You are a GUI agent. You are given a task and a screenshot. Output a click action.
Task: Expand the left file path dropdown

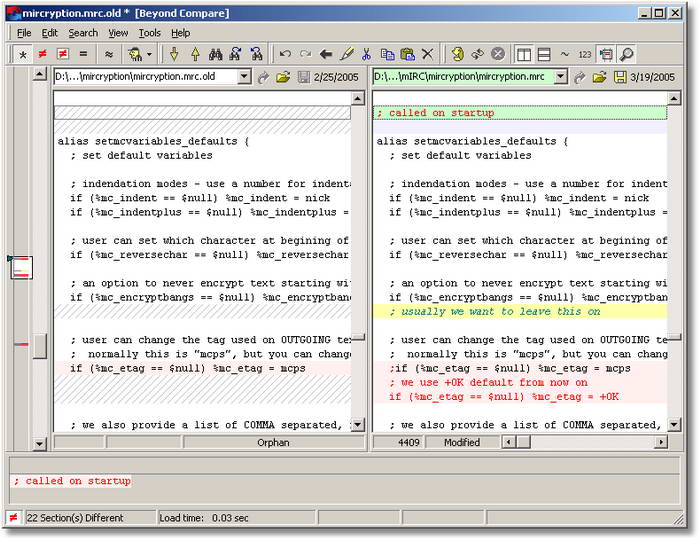[244, 76]
